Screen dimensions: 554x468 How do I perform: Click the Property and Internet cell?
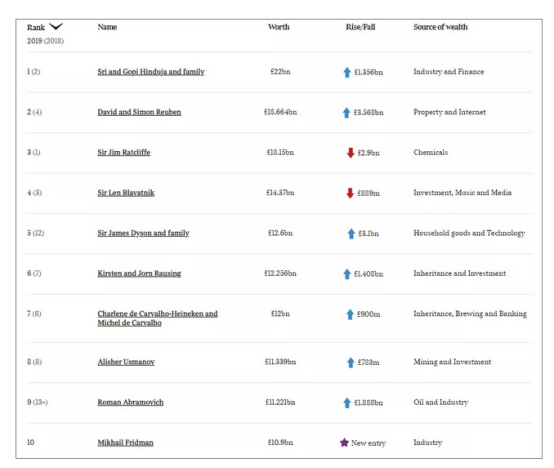(449, 112)
